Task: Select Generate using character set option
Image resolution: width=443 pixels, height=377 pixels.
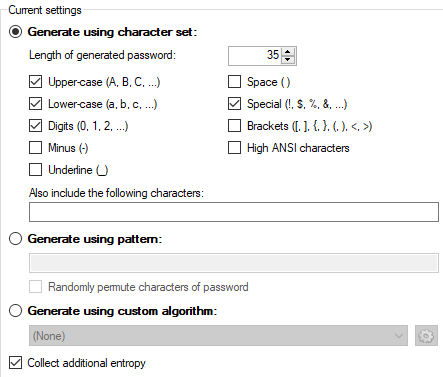Action: click(15, 32)
